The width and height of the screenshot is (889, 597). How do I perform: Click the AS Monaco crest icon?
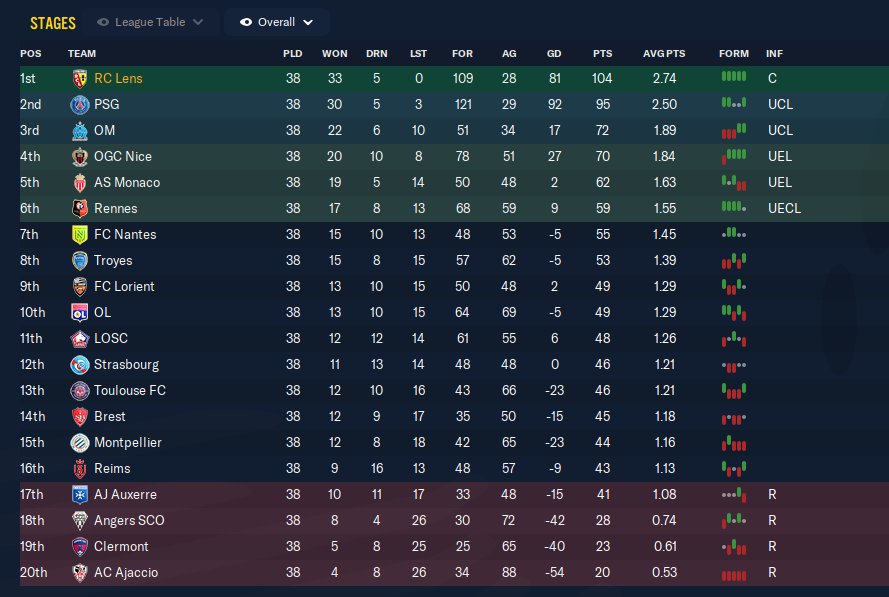(x=79, y=182)
